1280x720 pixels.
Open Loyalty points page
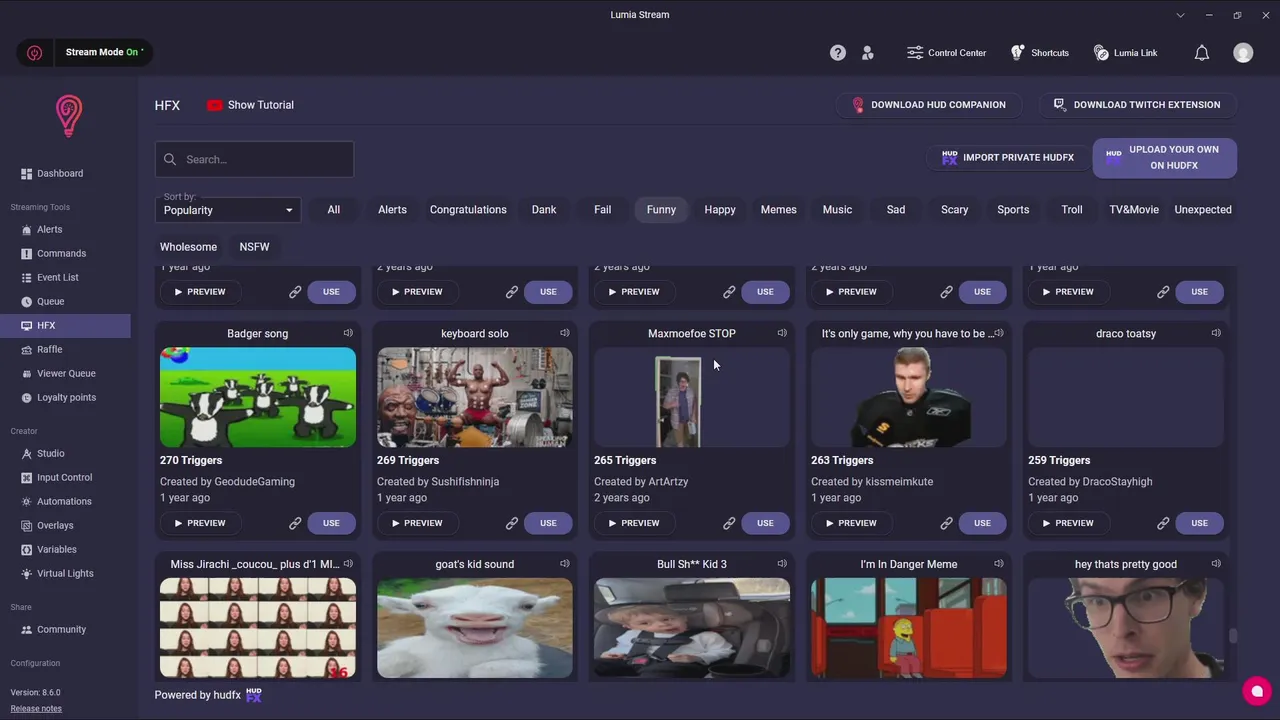(65, 397)
